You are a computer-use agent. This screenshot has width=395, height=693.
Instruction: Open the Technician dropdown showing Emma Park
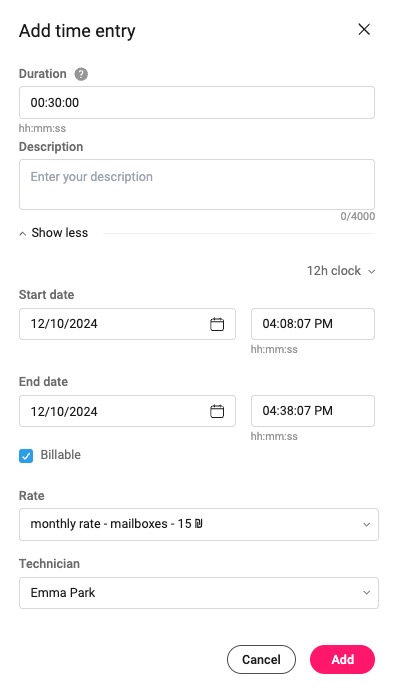click(x=199, y=593)
